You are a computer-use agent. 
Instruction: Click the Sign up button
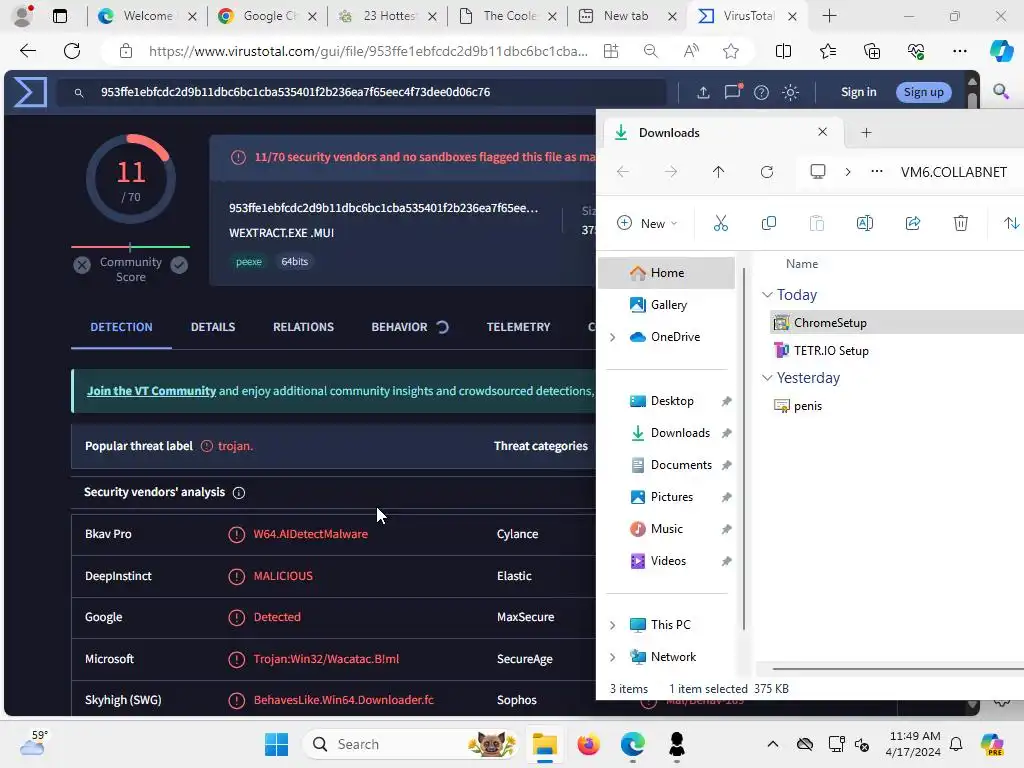point(923,92)
